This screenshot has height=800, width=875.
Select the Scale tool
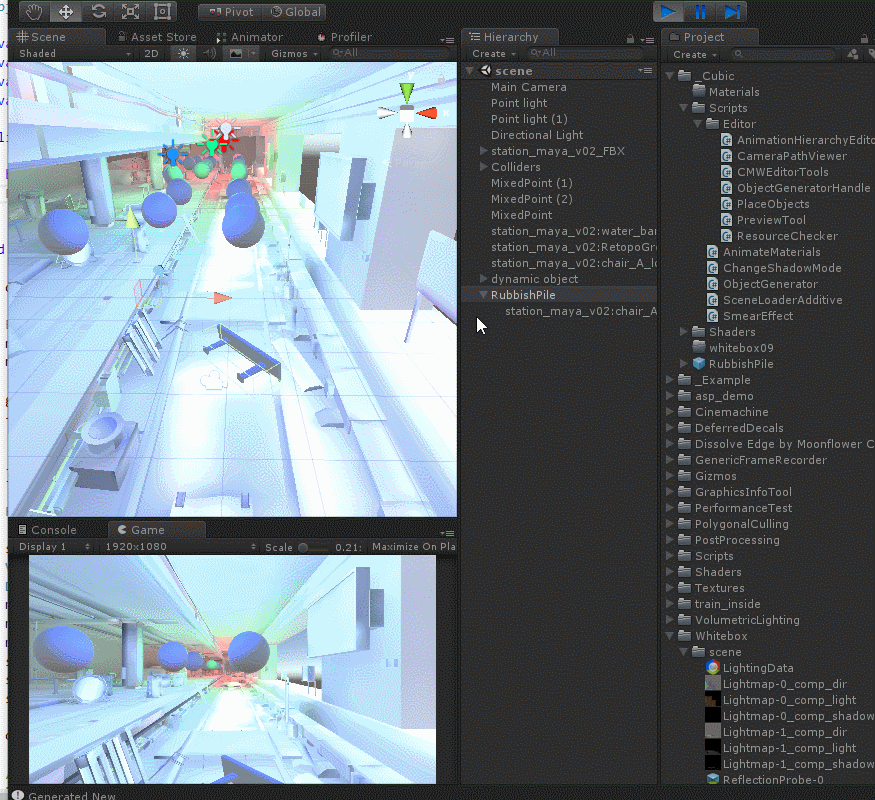click(x=130, y=12)
